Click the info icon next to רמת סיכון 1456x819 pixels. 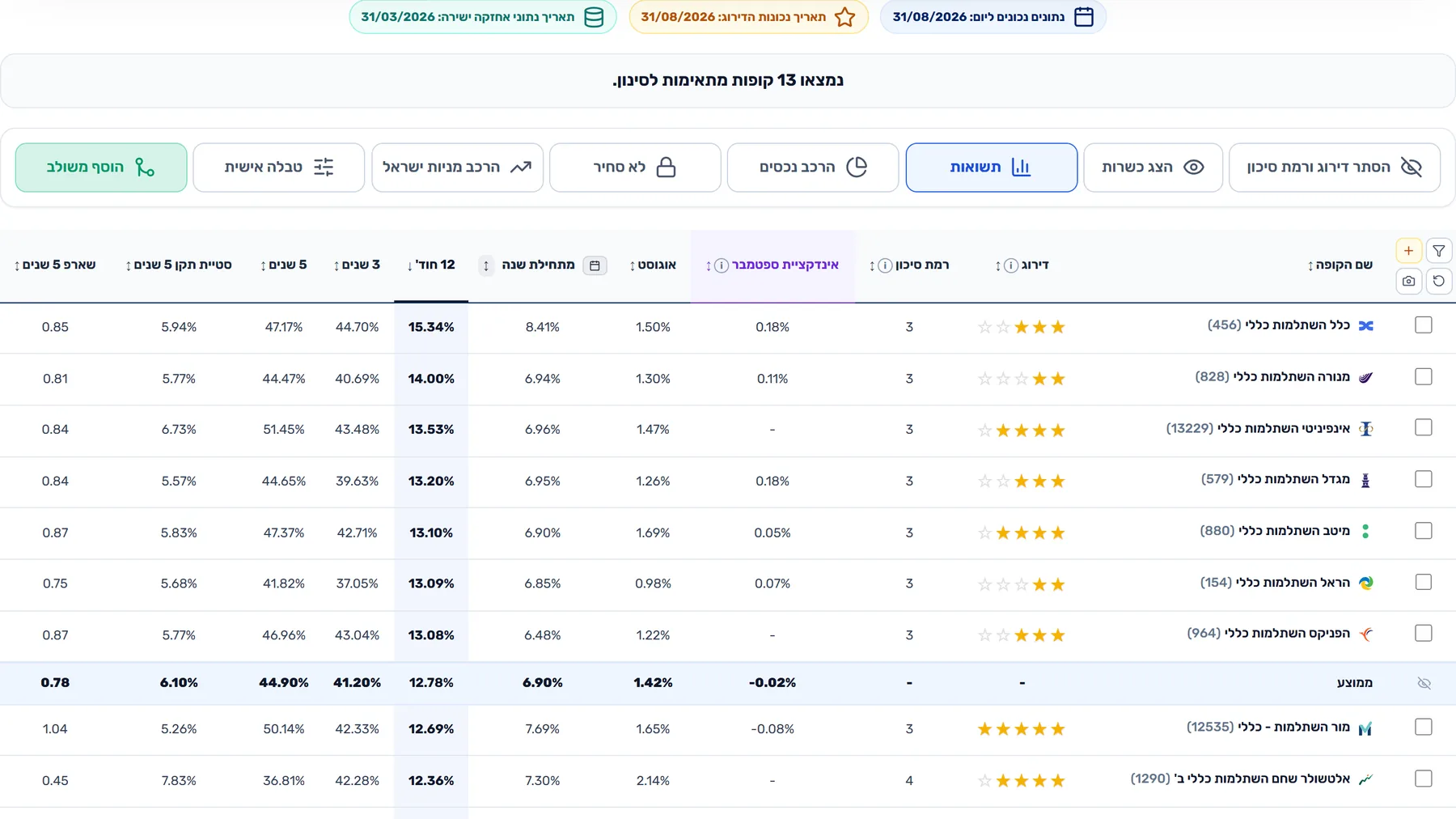coord(885,265)
